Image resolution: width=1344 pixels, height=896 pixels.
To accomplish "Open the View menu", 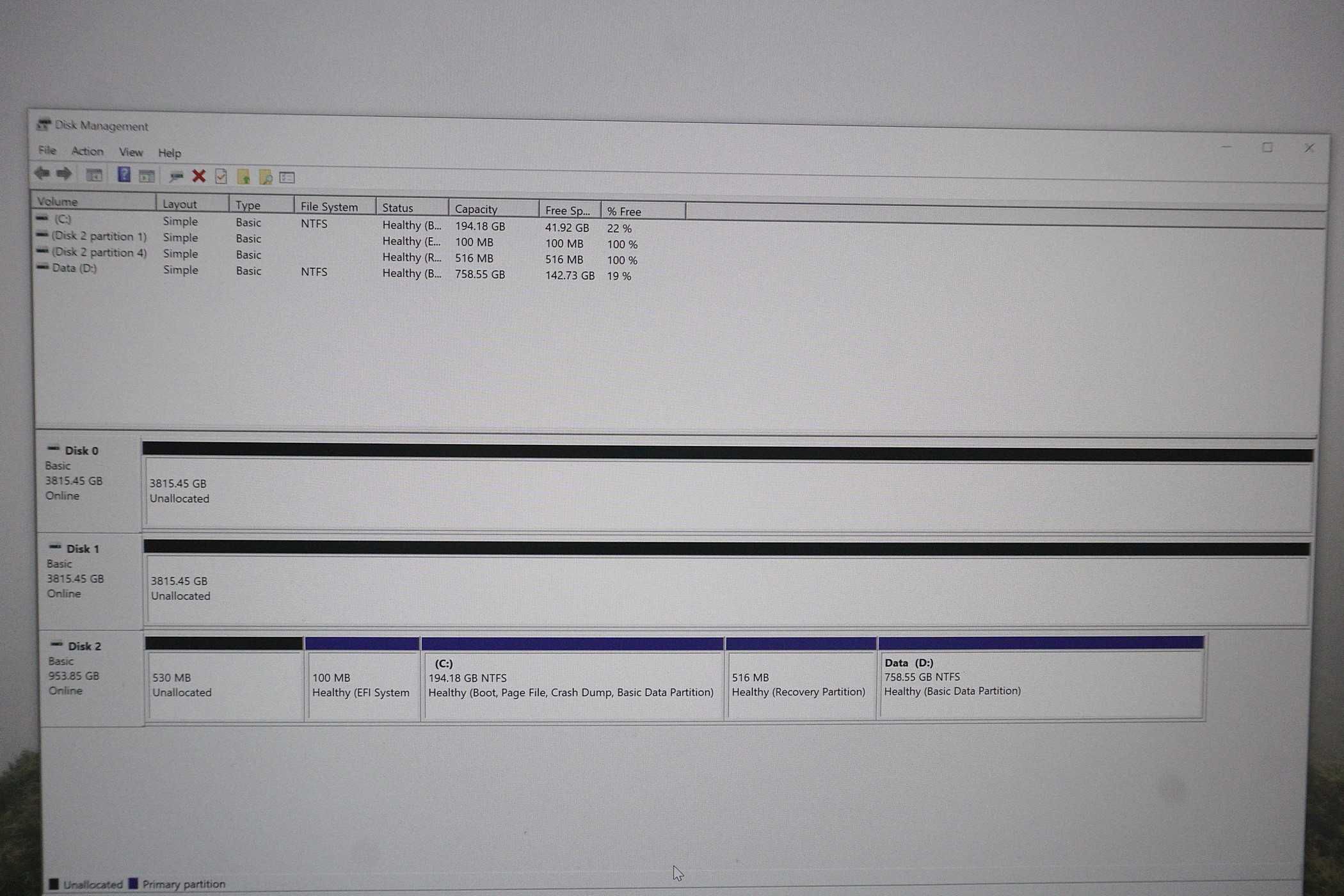I will pyautogui.click(x=130, y=151).
